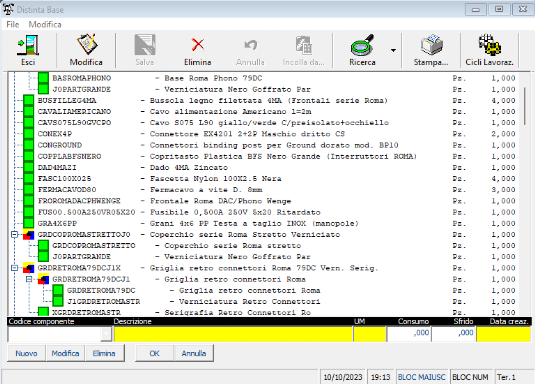Click BLOC MAIUSC status bar indicator

pos(422,377)
